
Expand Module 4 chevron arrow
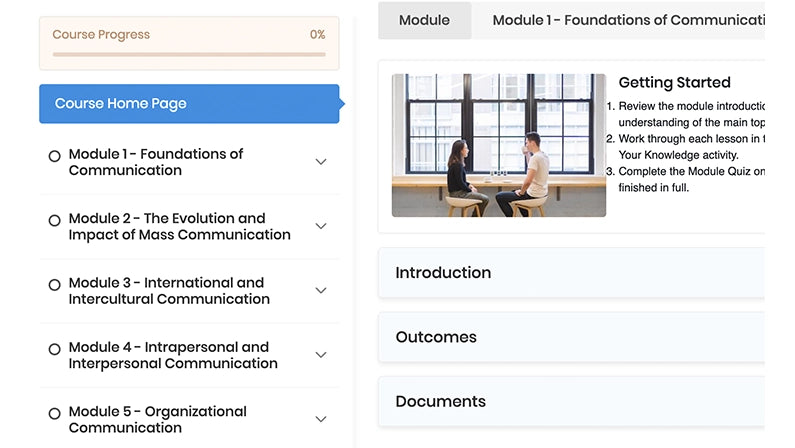[321, 355]
